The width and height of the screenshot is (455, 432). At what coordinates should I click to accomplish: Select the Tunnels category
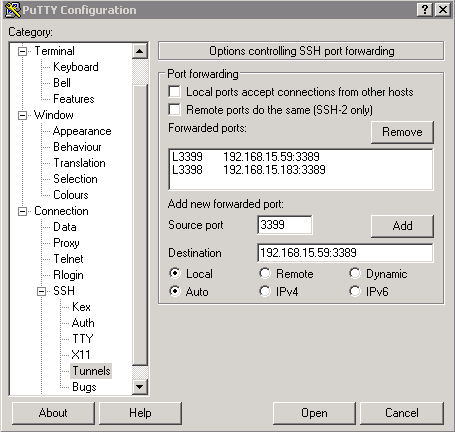click(91, 371)
